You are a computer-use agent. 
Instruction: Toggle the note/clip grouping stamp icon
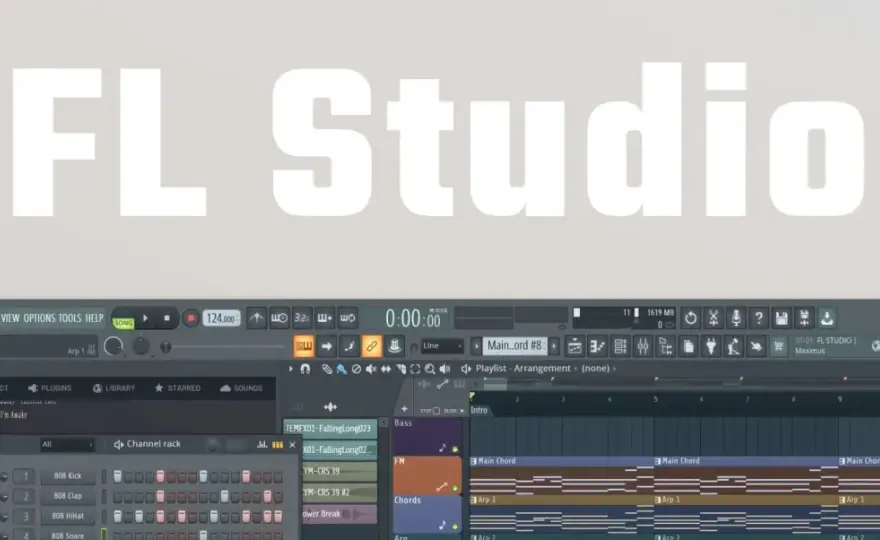click(x=395, y=346)
